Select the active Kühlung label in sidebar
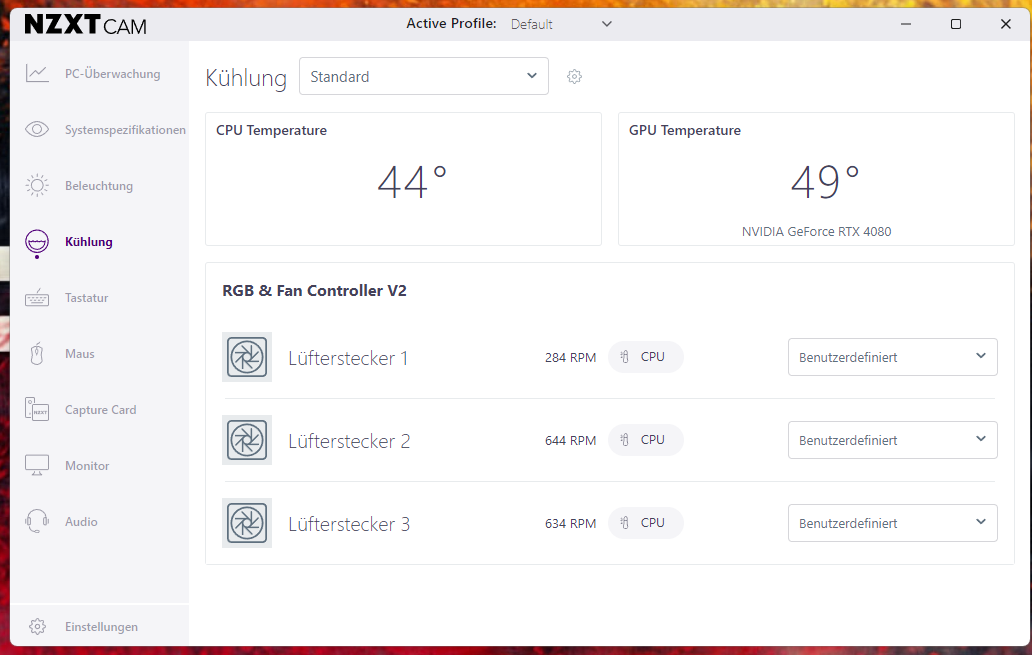Viewport: 1032px width, 655px height. (x=89, y=242)
